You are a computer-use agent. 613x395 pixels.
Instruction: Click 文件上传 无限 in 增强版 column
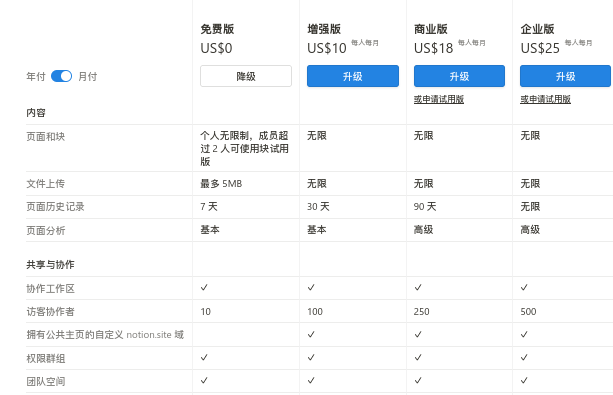tap(317, 183)
